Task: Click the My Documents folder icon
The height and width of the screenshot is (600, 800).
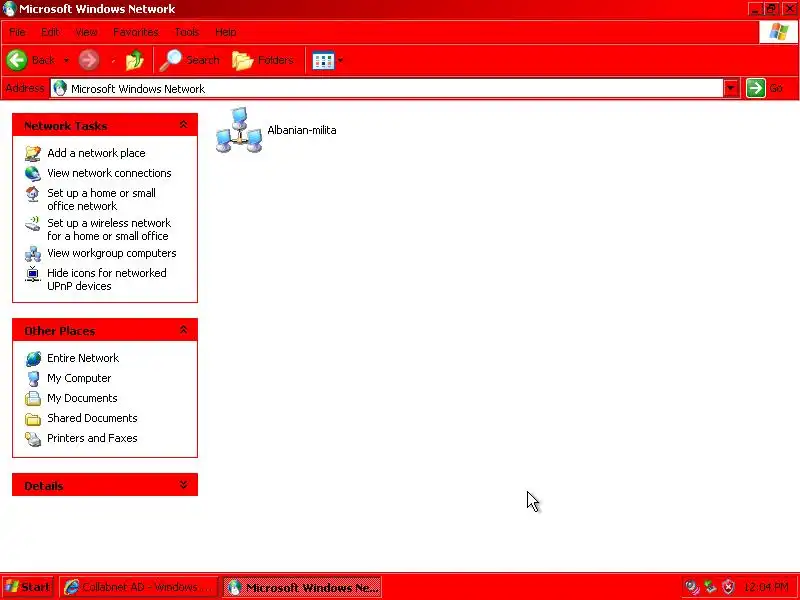Action: coord(33,398)
